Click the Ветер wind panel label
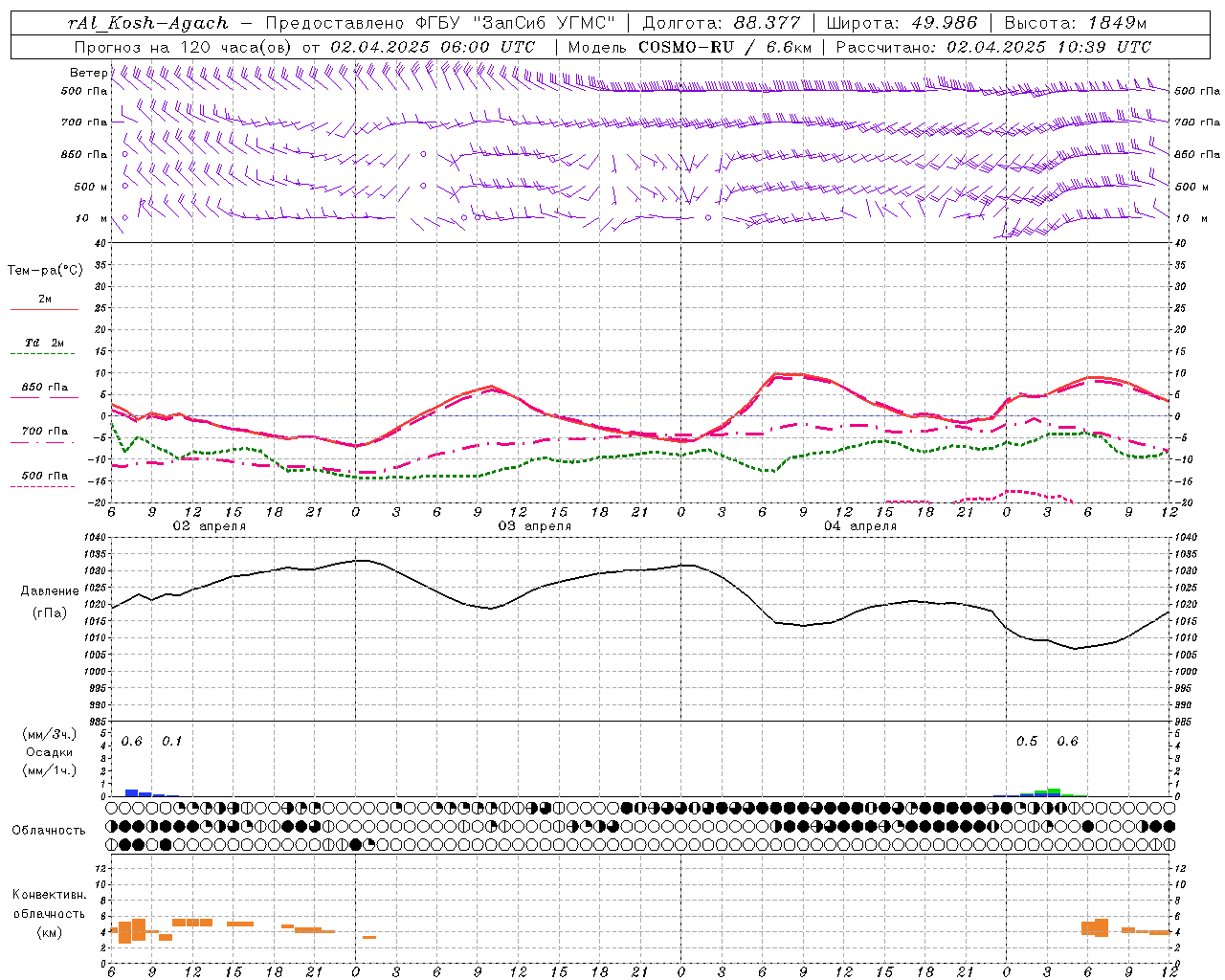This screenshot has width=1225, height=980. pos(89,73)
